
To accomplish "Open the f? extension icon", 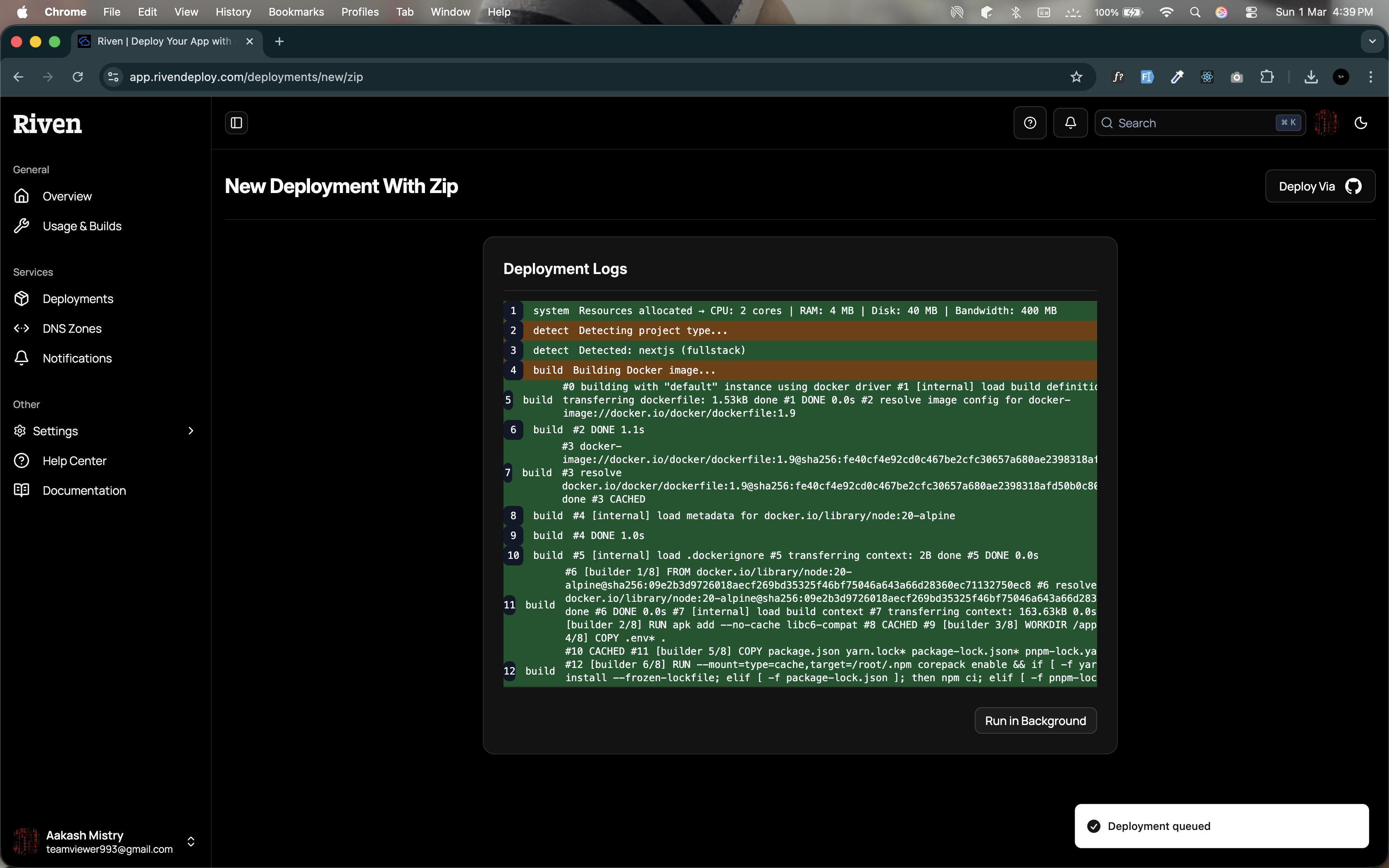I will (x=1117, y=77).
